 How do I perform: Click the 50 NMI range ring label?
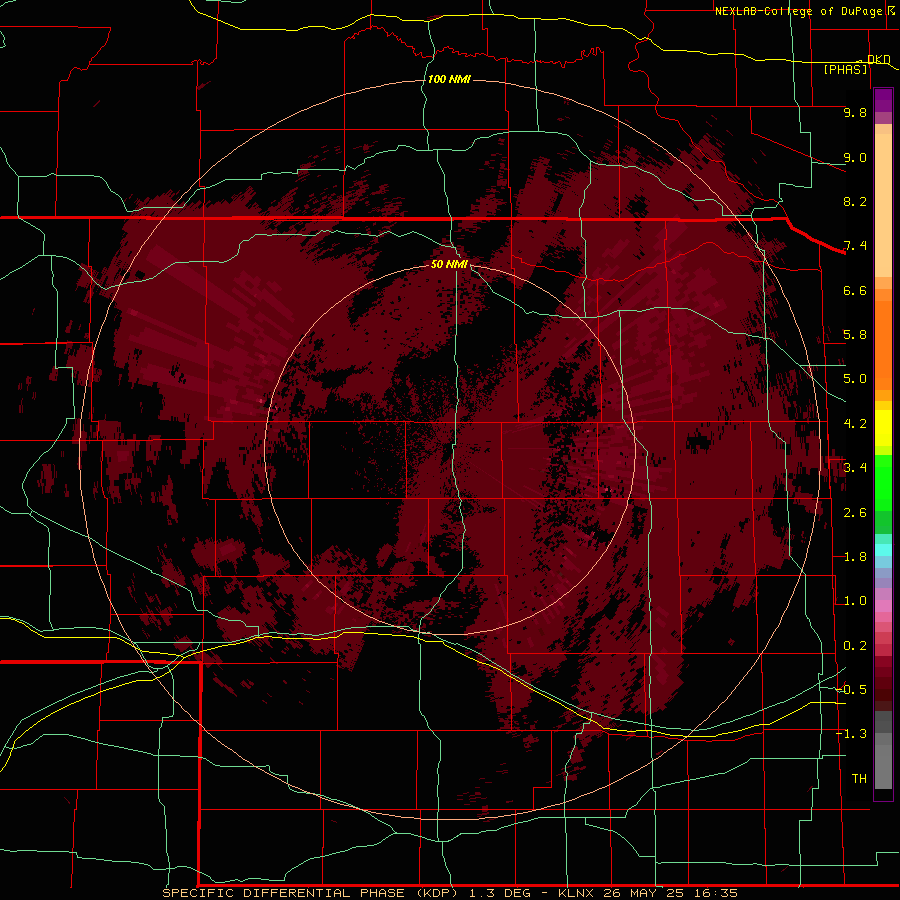(449, 264)
